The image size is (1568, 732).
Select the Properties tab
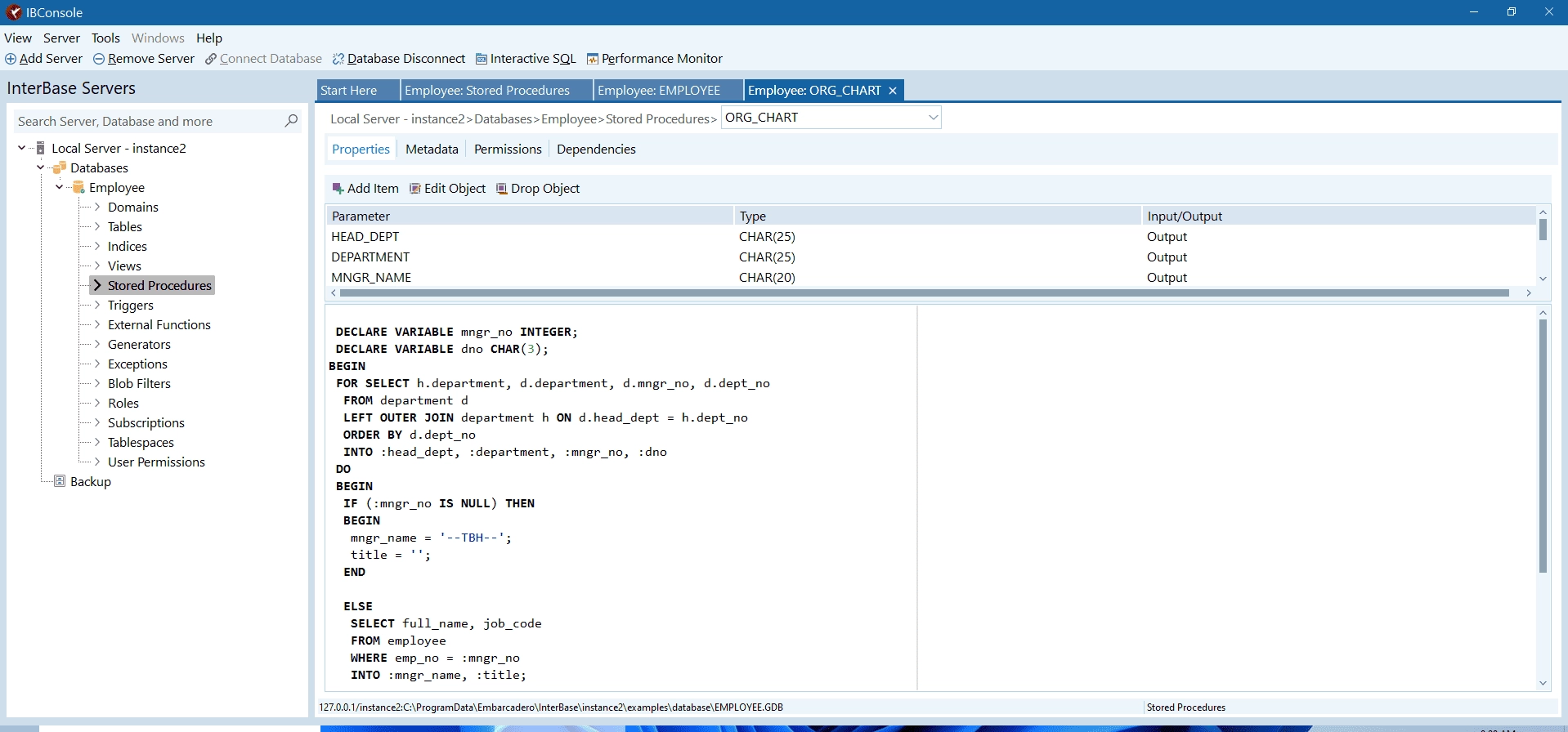pyautogui.click(x=361, y=149)
